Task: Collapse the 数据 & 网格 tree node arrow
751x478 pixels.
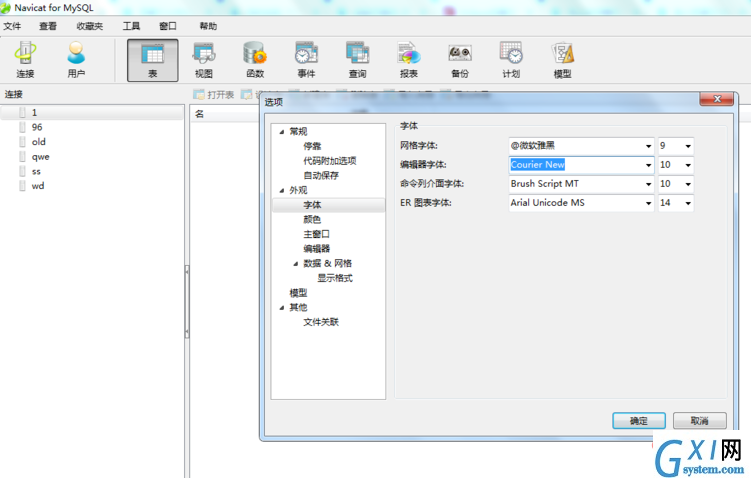Action: [296, 264]
